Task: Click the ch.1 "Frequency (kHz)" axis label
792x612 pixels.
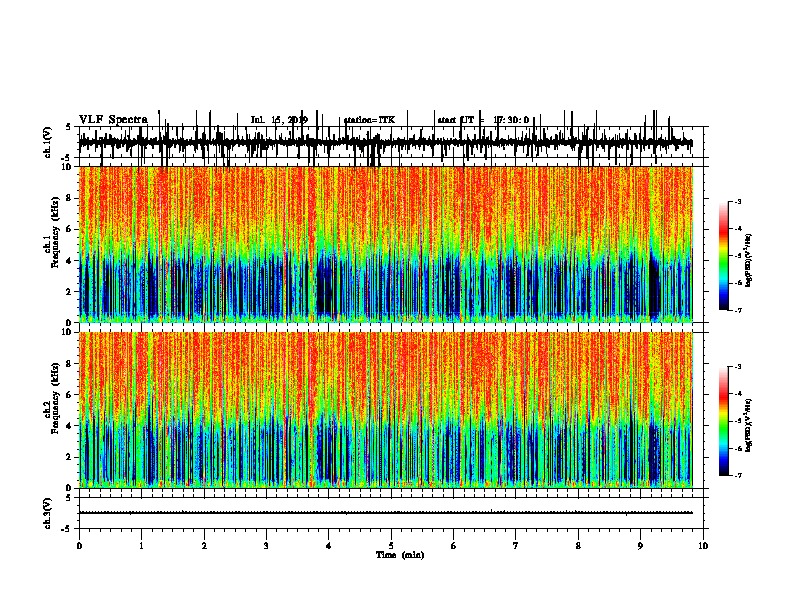Action: [55, 233]
